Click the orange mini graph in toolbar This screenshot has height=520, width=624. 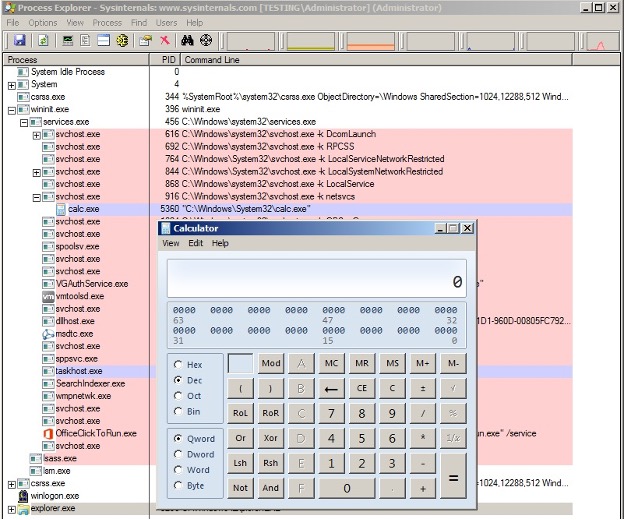pyautogui.click(x=370, y=41)
